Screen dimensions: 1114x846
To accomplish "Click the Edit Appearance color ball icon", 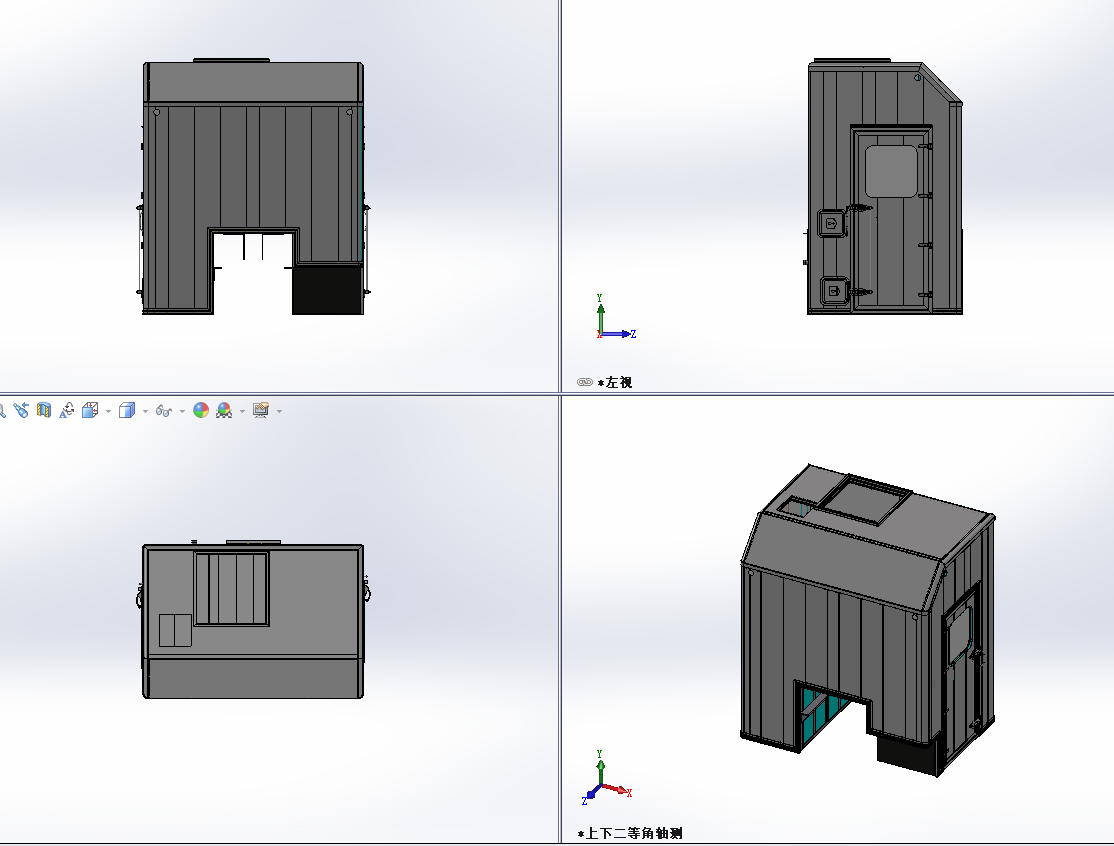I will [x=201, y=410].
